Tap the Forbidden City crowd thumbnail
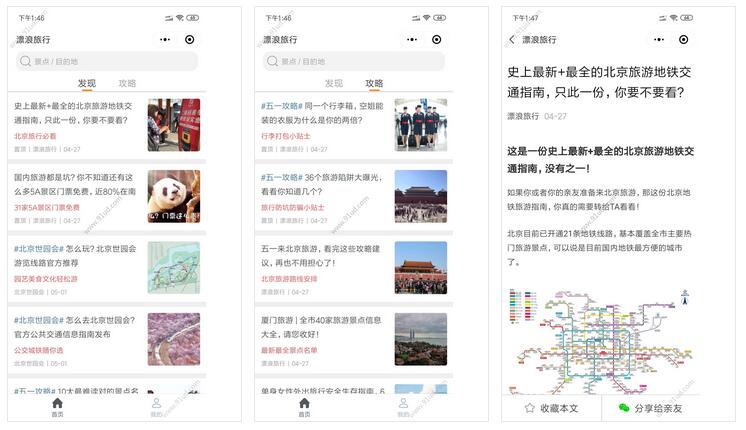The height and width of the screenshot is (430, 746). [421, 196]
